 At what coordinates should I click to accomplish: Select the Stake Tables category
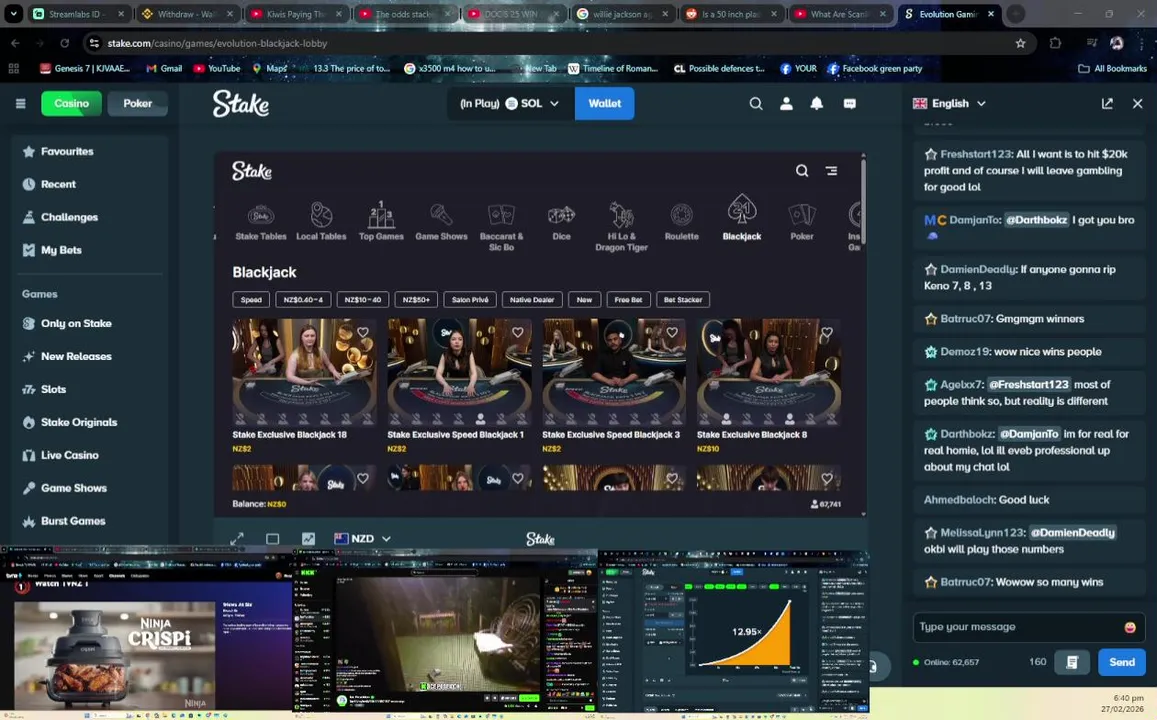coord(260,221)
